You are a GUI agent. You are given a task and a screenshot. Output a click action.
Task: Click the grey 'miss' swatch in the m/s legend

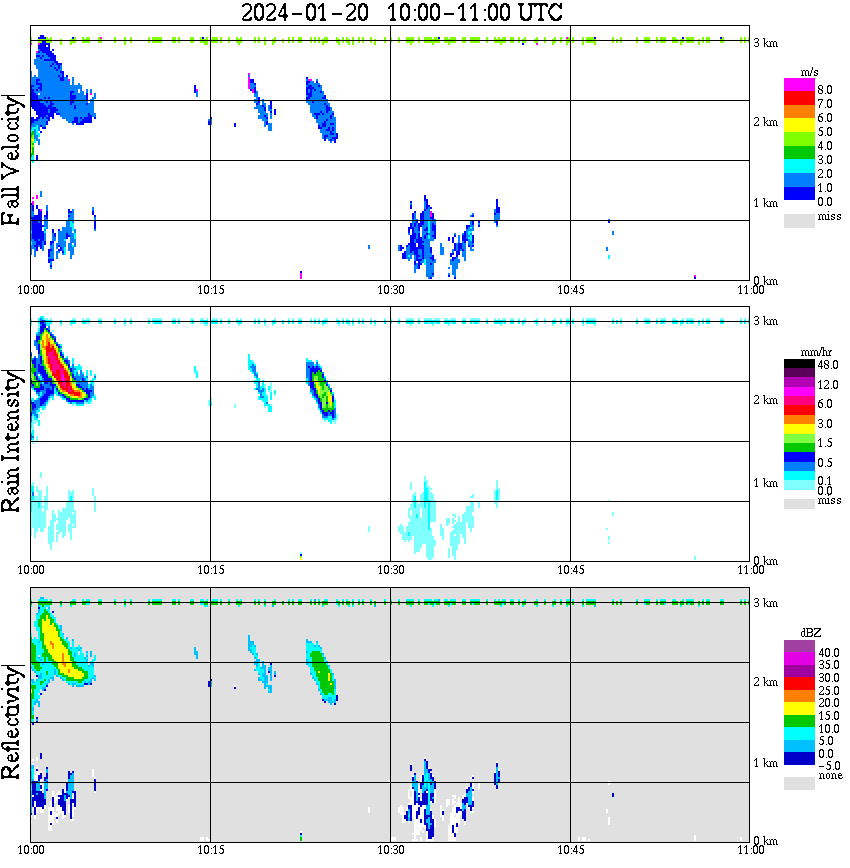pyautogui.click(x=799, y=220)
